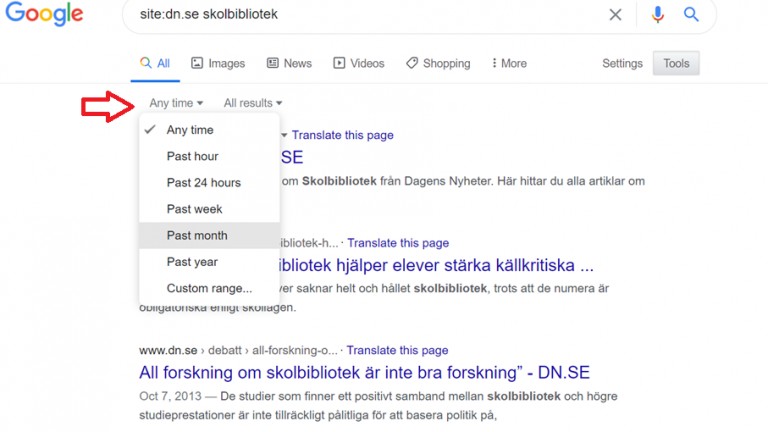Toggle the Tools button

676,63
